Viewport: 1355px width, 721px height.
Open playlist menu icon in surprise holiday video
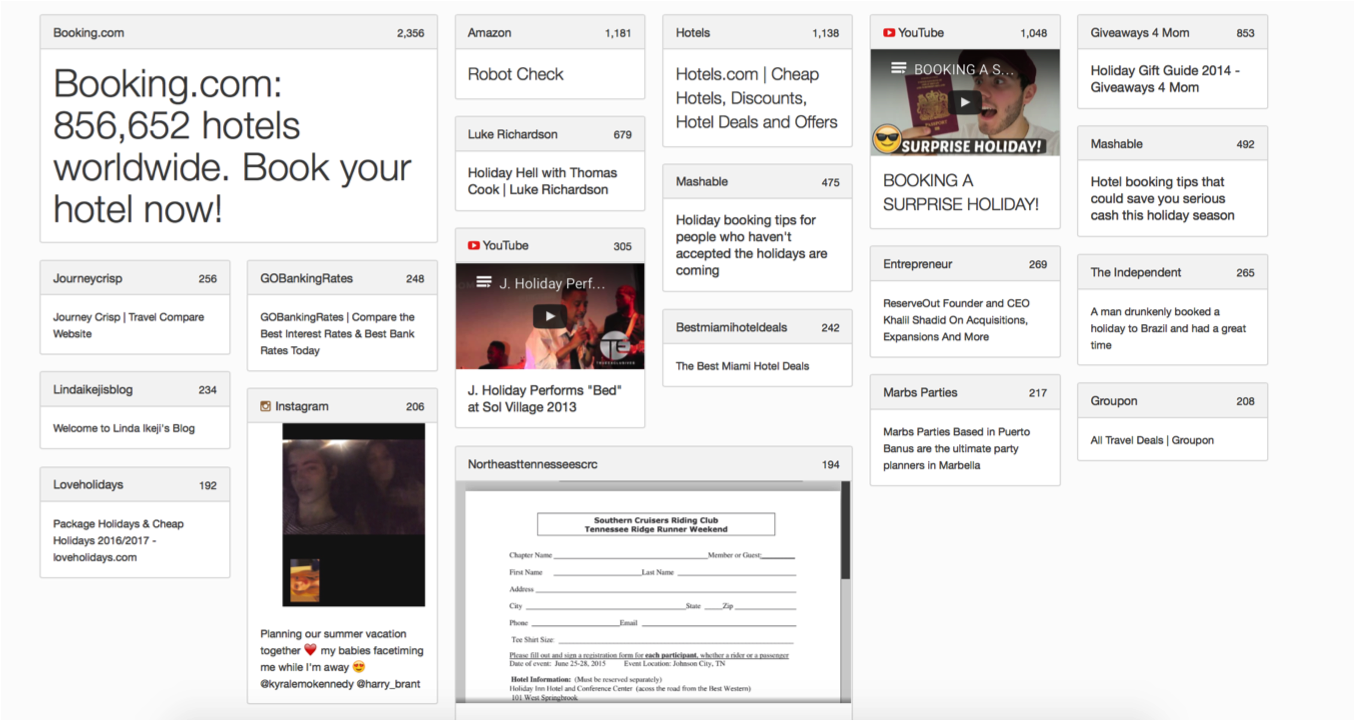[898, 69]
